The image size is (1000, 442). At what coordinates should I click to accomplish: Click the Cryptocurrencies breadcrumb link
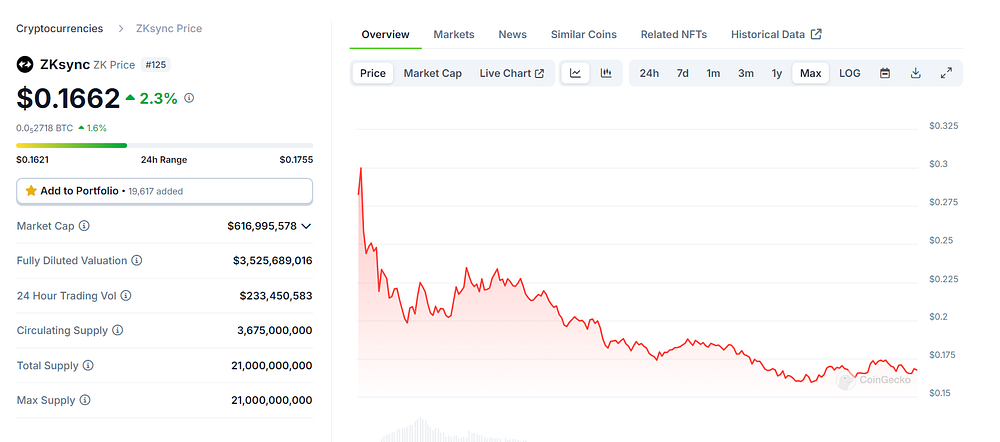pos(59,29)
